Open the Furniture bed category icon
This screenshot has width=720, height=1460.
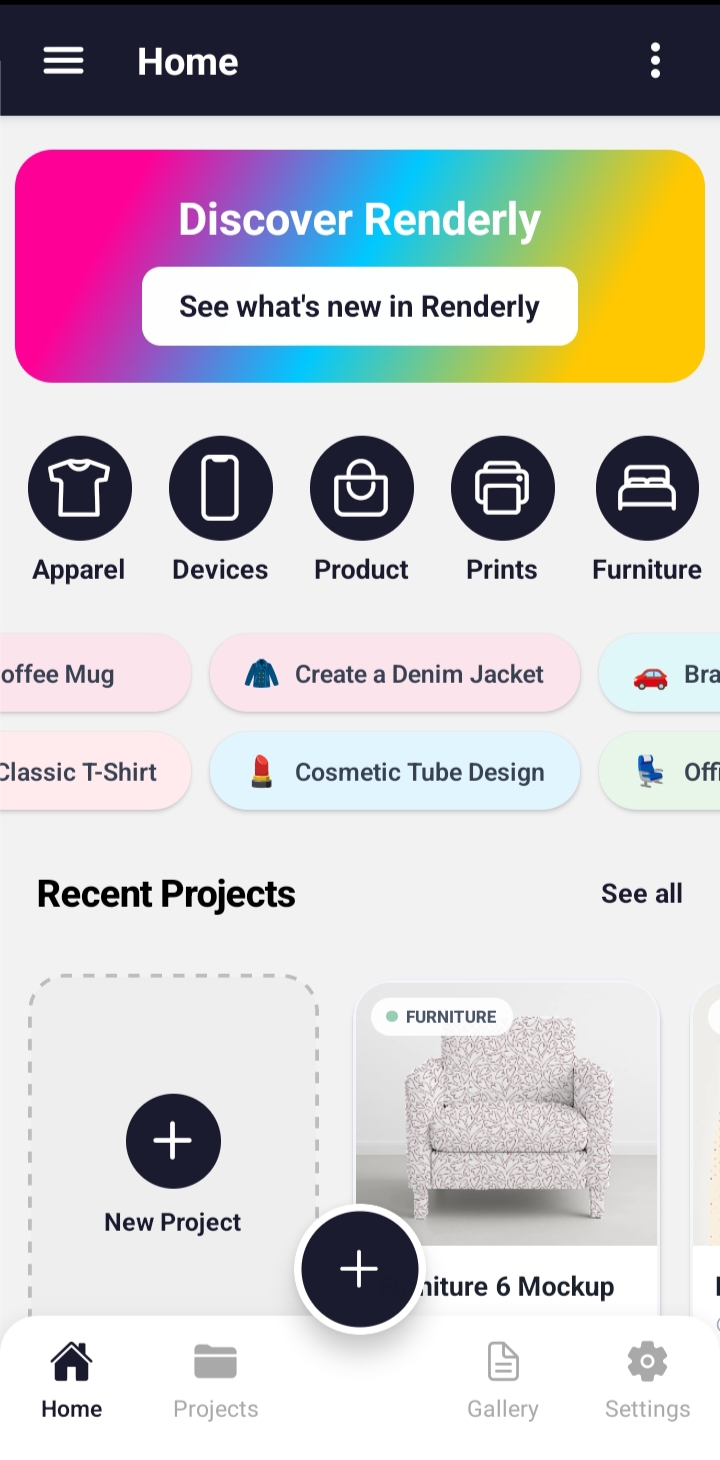coord(647,488)
